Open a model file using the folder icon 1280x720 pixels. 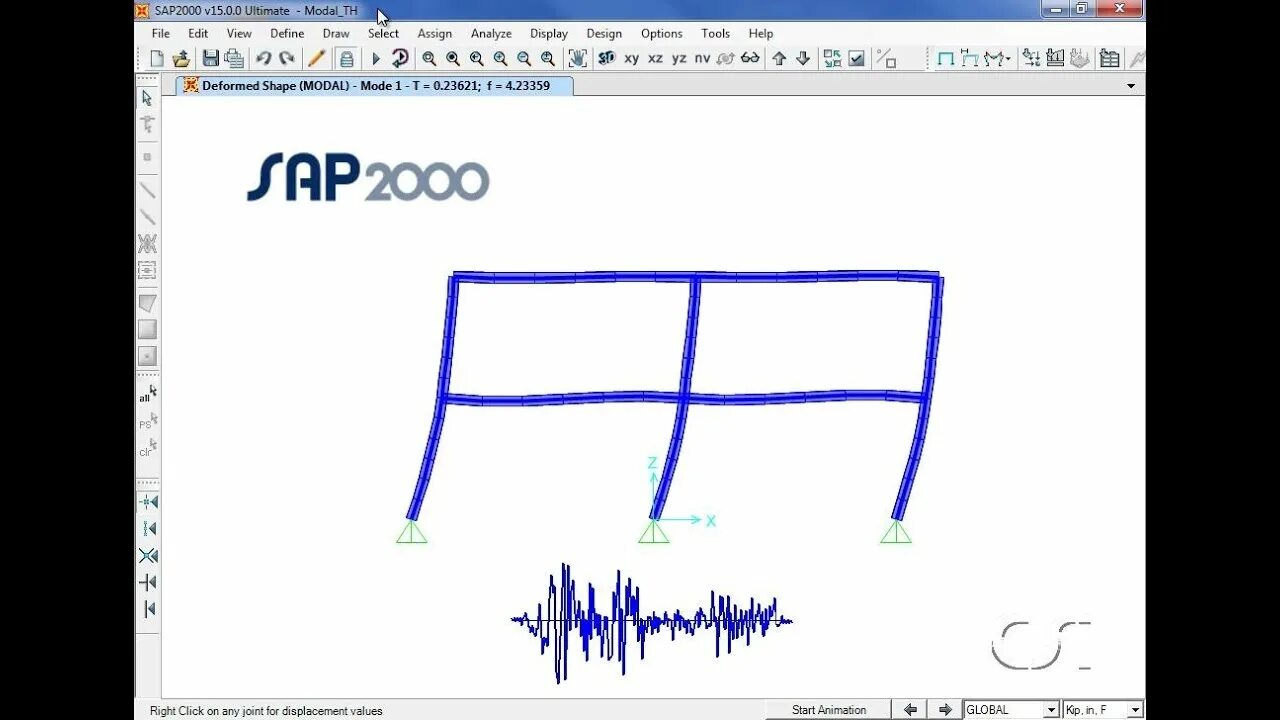click(x=181, y=59)
